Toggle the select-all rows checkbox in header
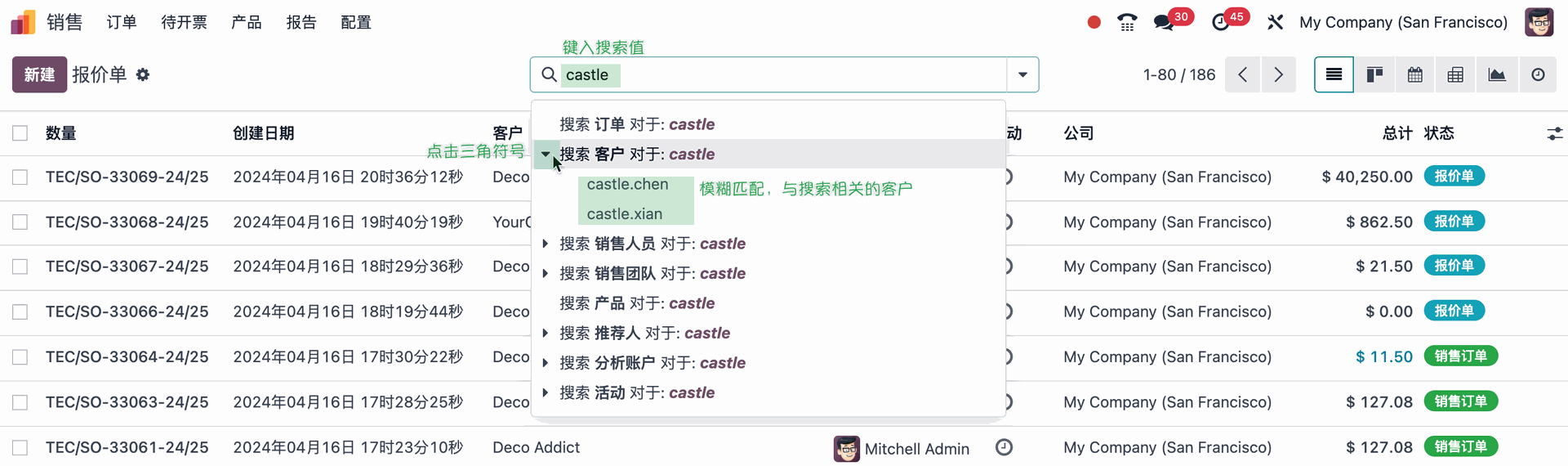1568x466 pixels. [20, 133]
